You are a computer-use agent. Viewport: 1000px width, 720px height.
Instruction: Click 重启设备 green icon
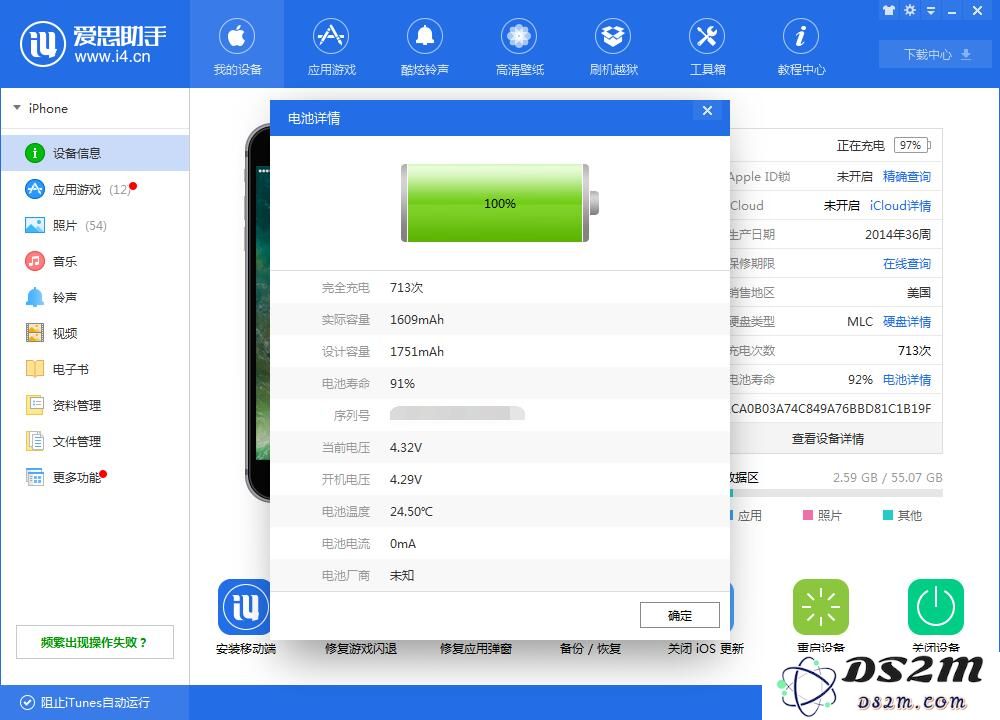pos(821,606)
